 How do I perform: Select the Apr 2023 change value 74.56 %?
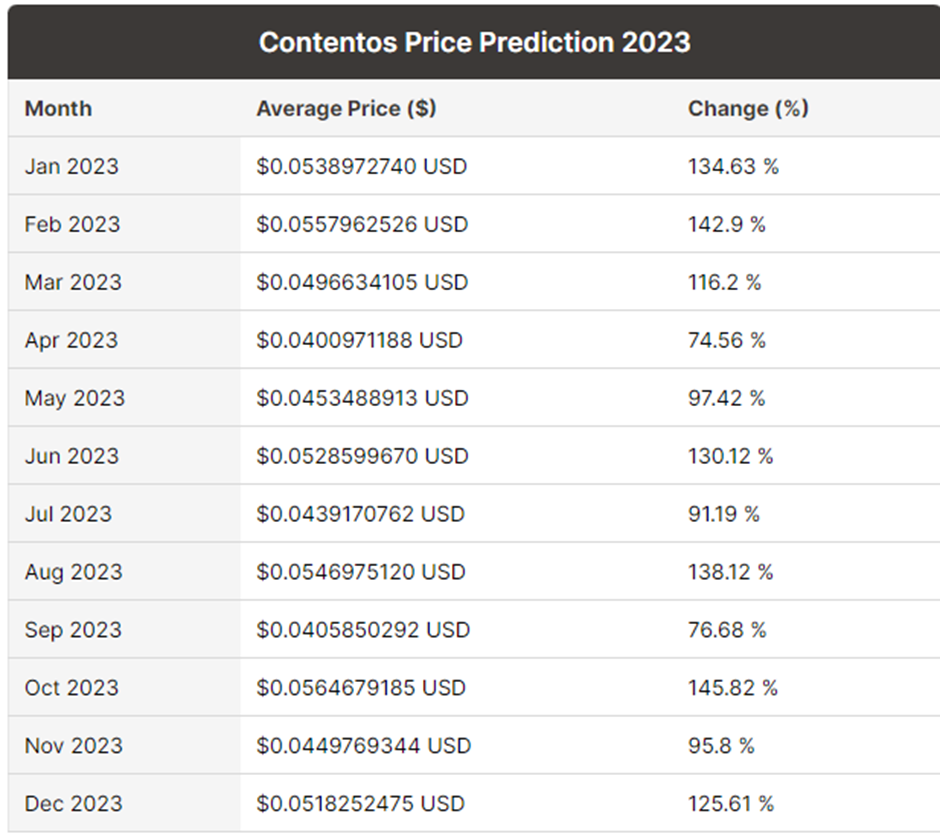[727, 340]
